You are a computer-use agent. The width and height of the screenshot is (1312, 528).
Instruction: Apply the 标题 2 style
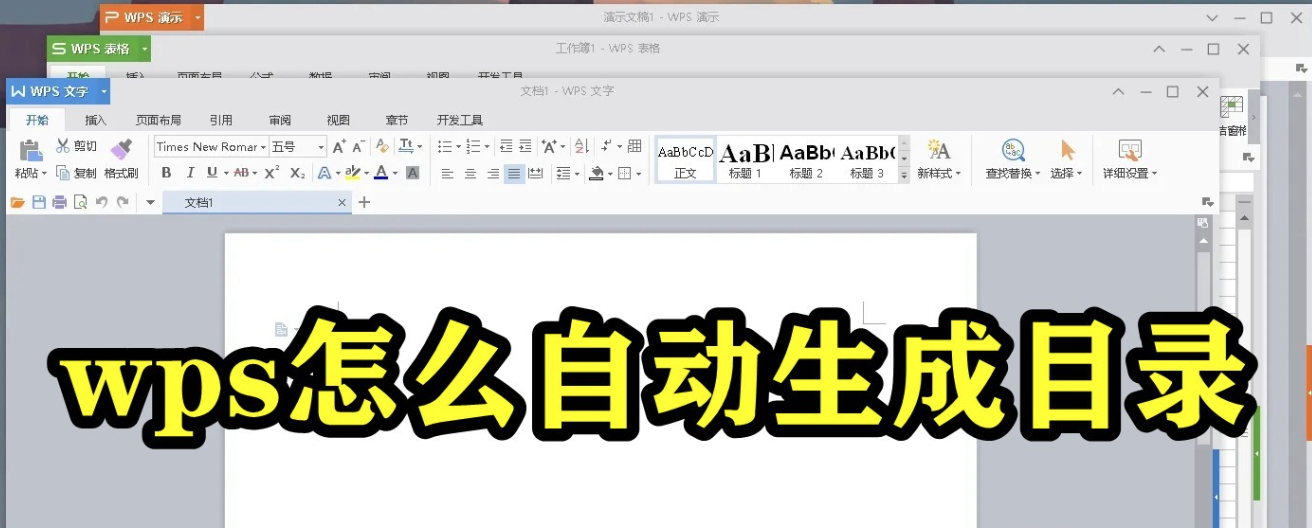806,160
